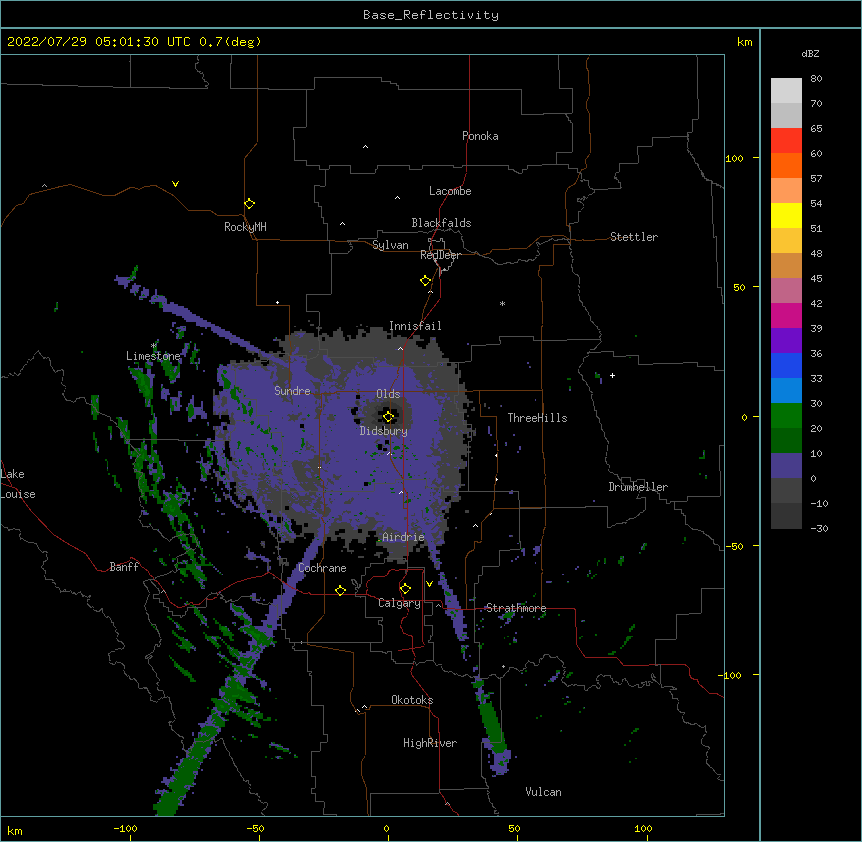Click the dBZ legend heading
This screenshot has width=862, height=842.
tap(810, 53)
